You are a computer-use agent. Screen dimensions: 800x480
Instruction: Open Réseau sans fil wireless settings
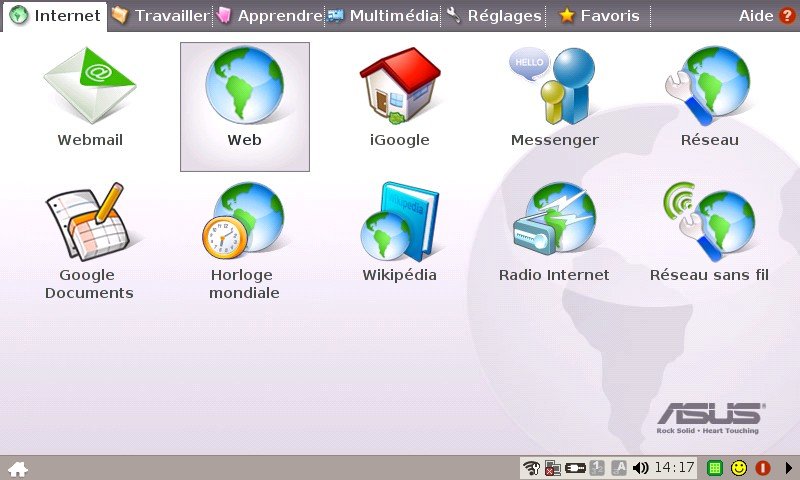709,221
